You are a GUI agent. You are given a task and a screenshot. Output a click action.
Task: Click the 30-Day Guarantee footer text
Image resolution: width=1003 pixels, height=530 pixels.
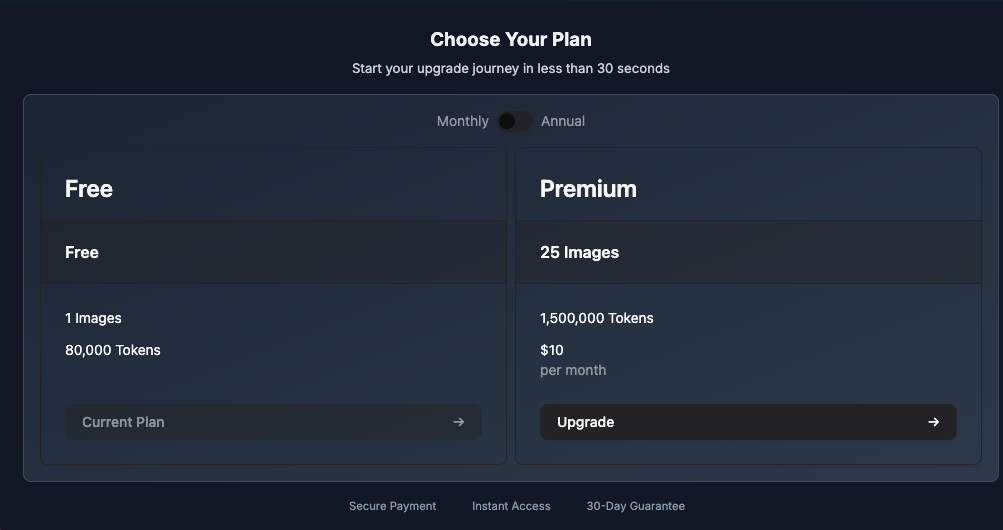coord(635,506)
